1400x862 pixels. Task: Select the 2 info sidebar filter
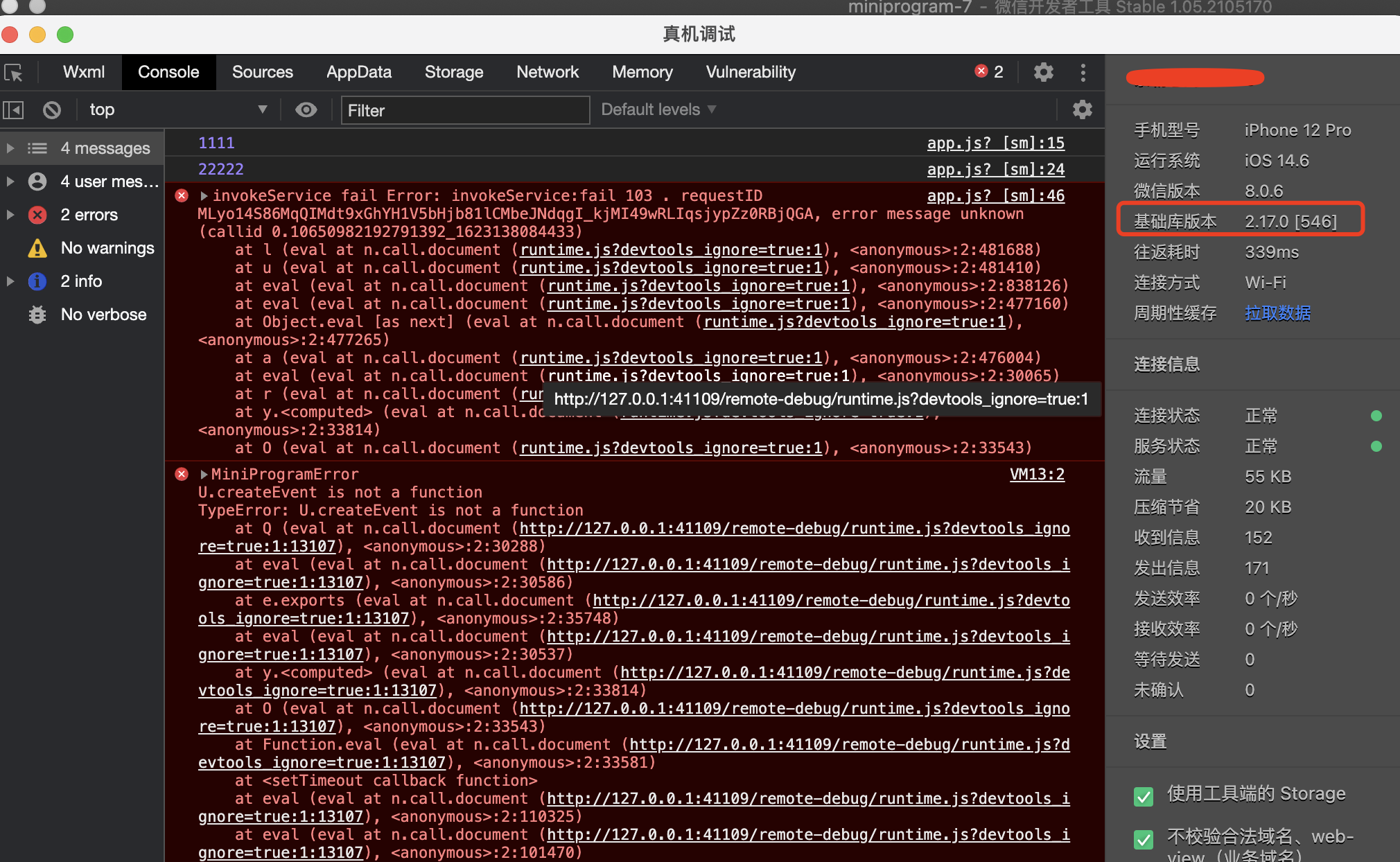(80, 281)
